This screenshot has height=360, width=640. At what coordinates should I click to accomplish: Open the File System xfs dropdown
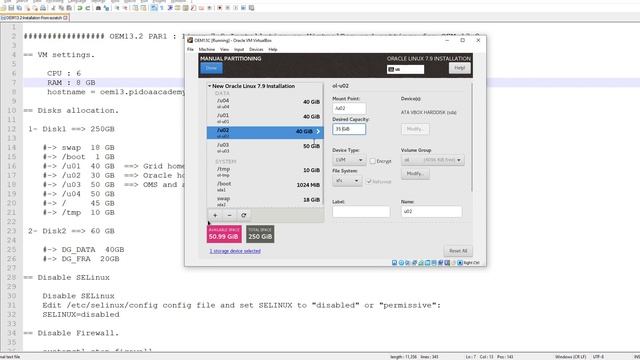click(x=347, y=180)
